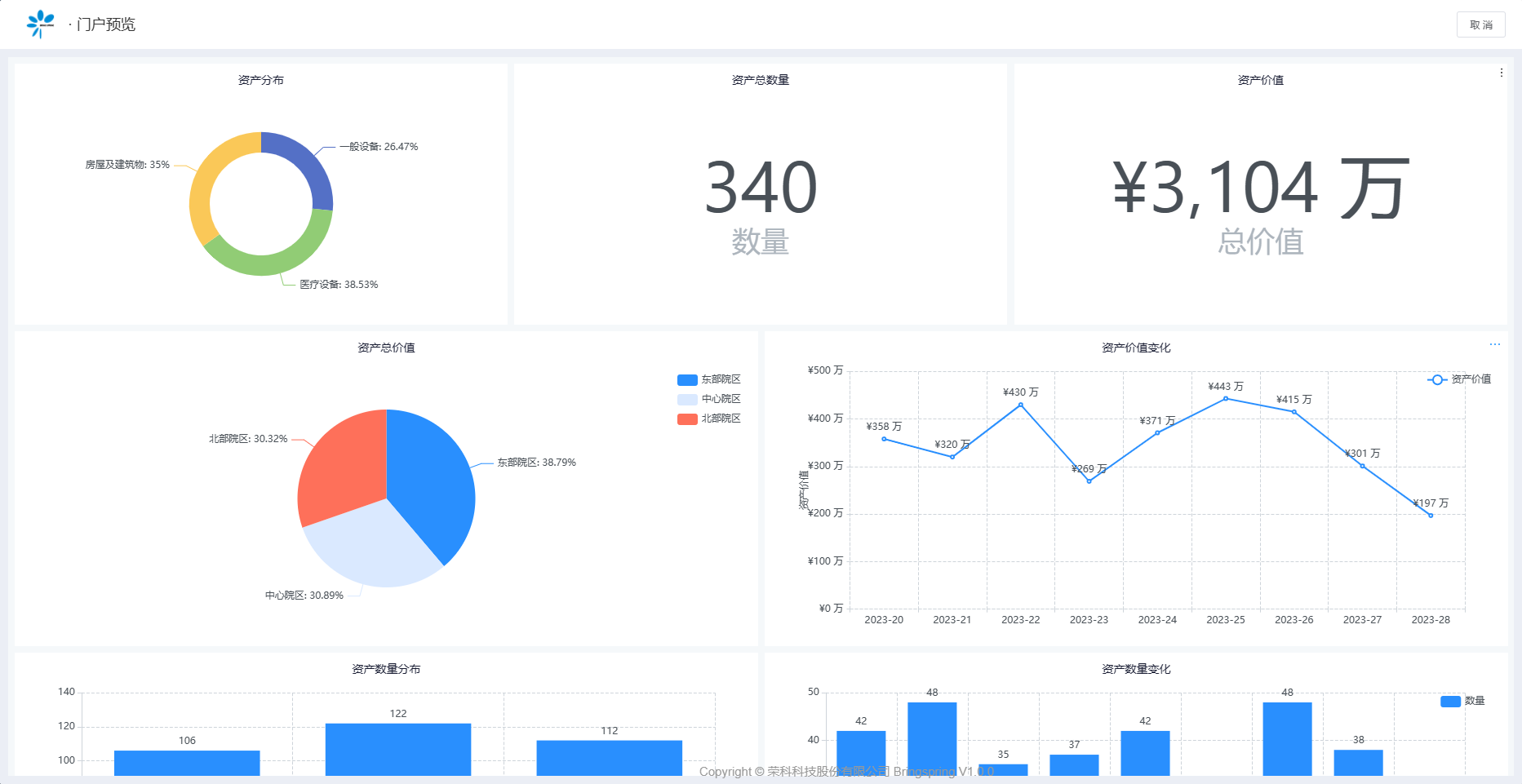Toggle 东部院区 legend item
The image size is (1522, 784).
pos(708,380)
